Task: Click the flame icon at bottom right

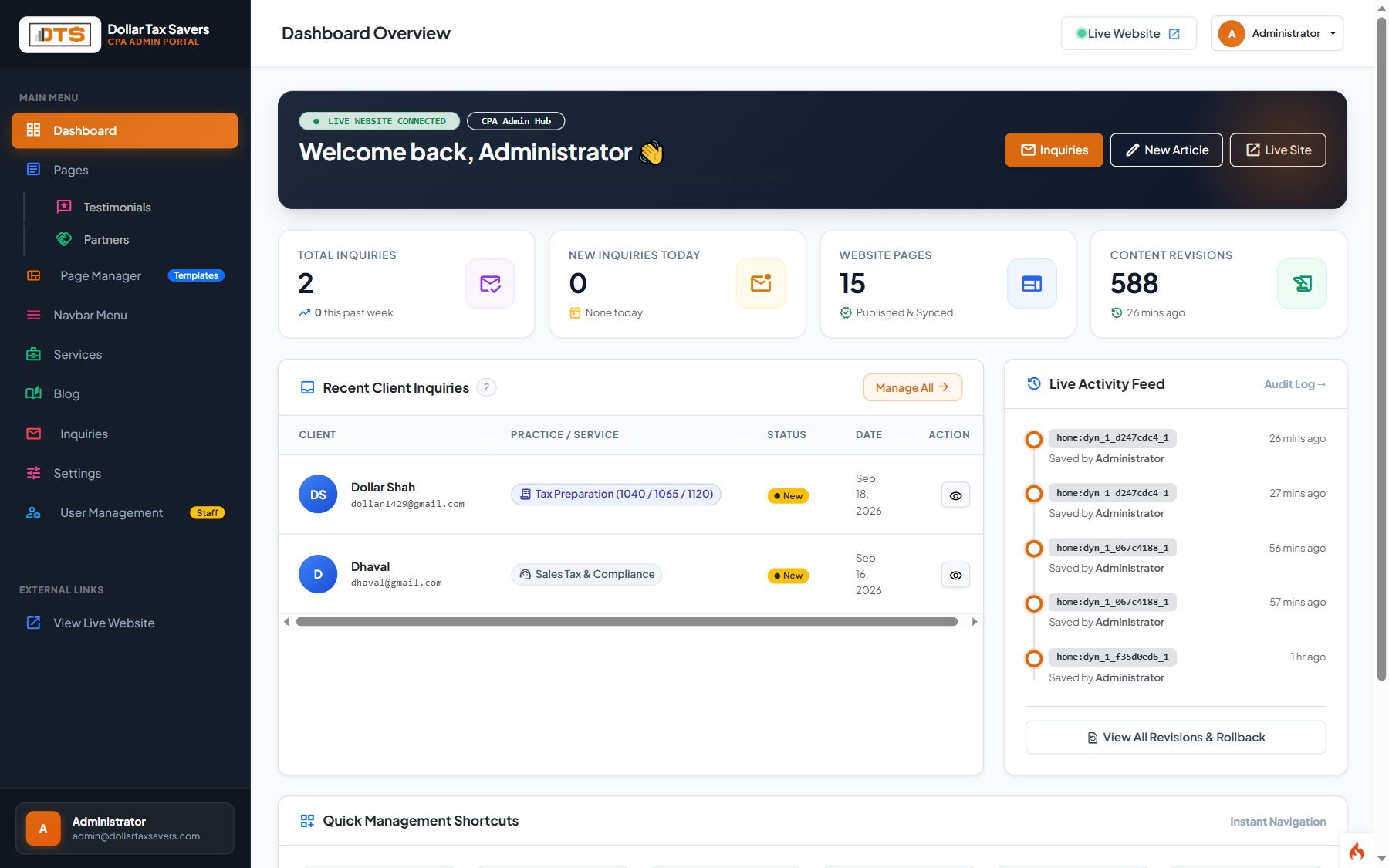Action: [1357, 851]
